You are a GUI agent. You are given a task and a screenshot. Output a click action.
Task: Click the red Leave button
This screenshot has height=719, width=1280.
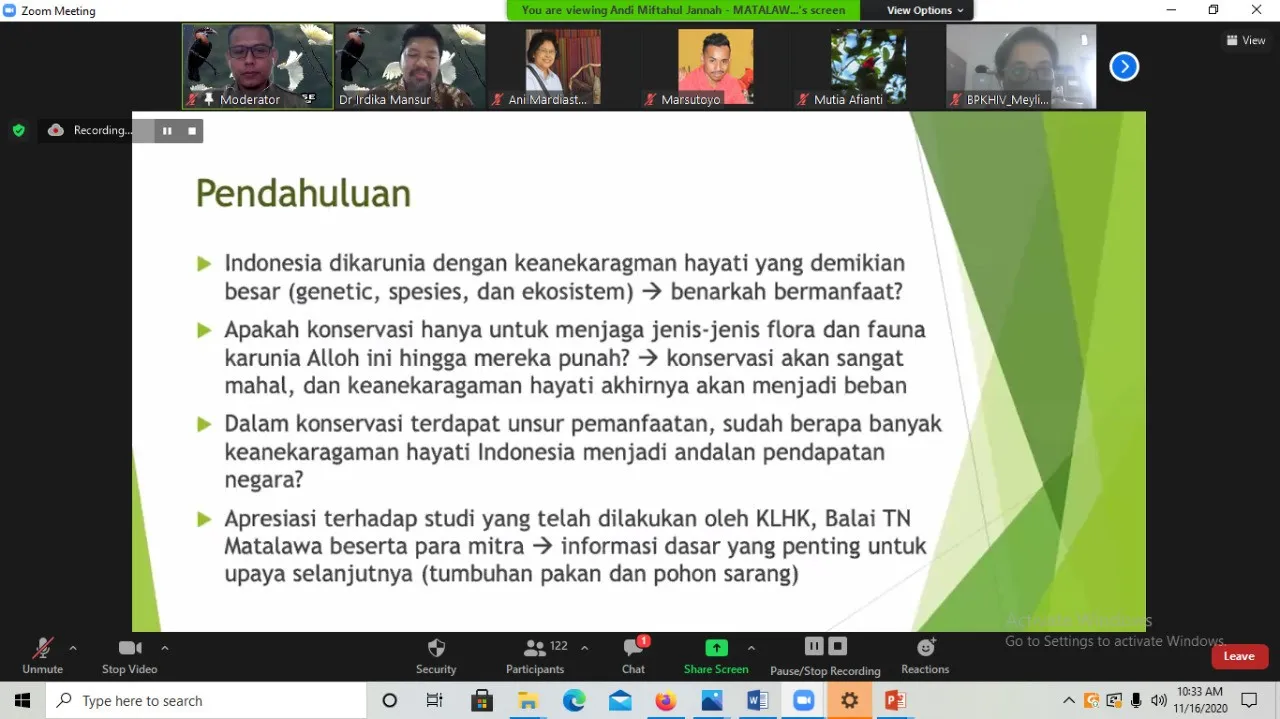[1239, 656]
